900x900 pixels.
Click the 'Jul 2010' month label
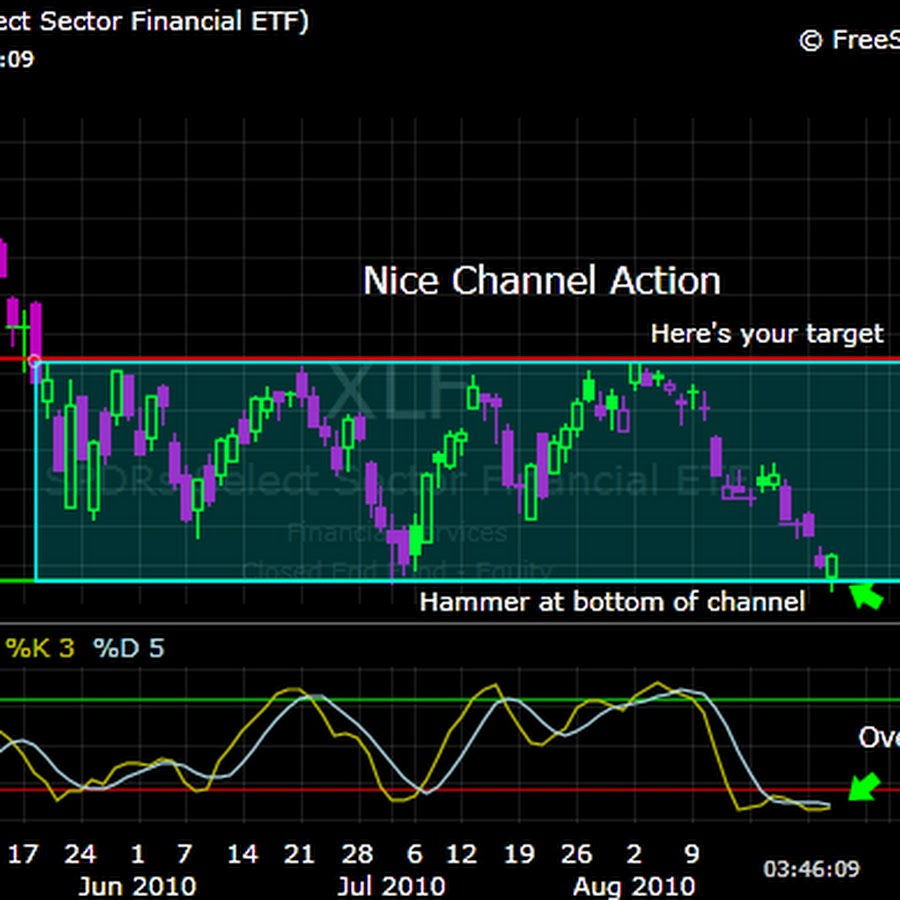coord(391,886)
